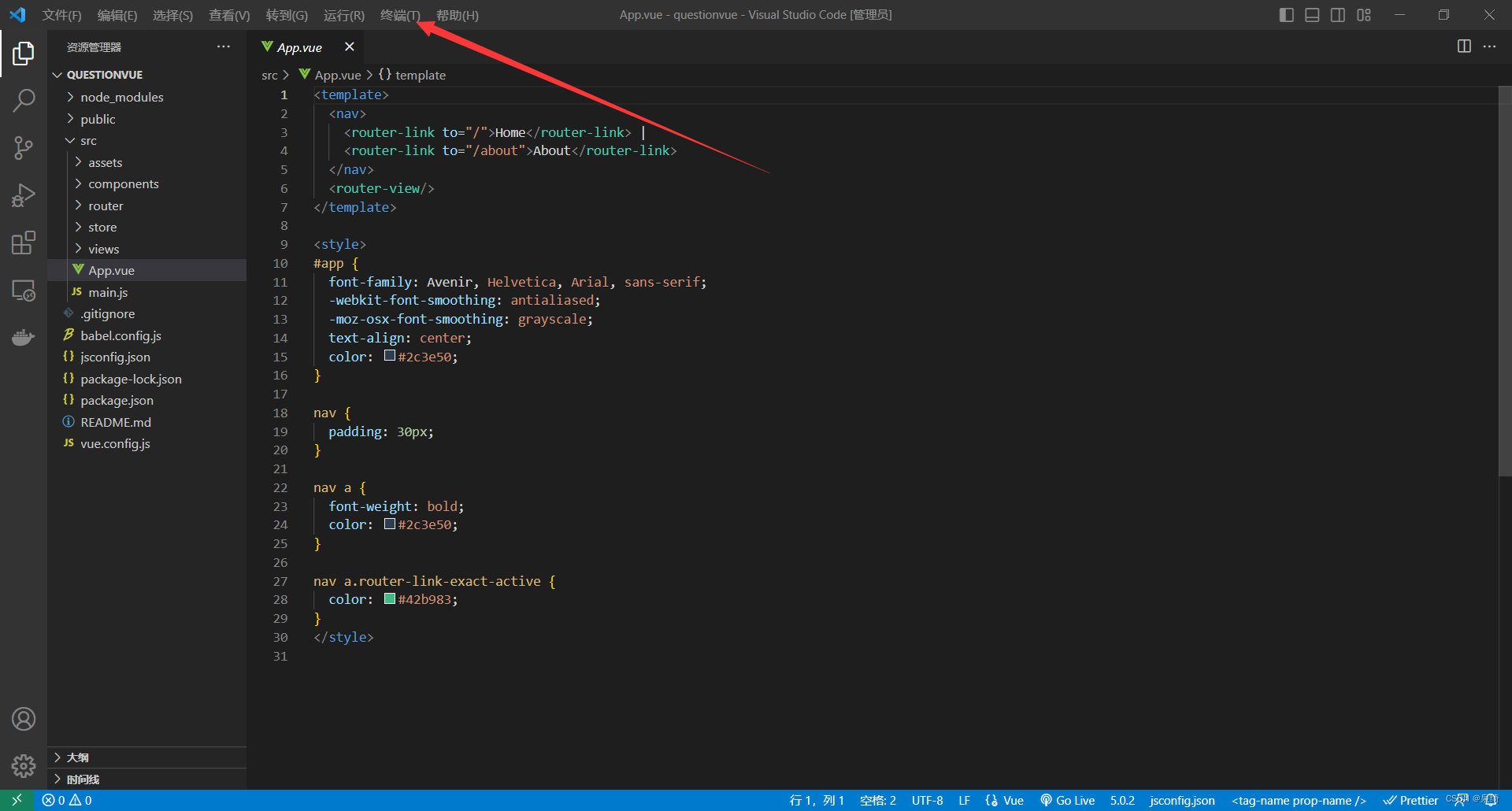Viewport: 1512px width, 811px height.
Task: Click the feedback icon in status bar
Action: point(1461,800)
